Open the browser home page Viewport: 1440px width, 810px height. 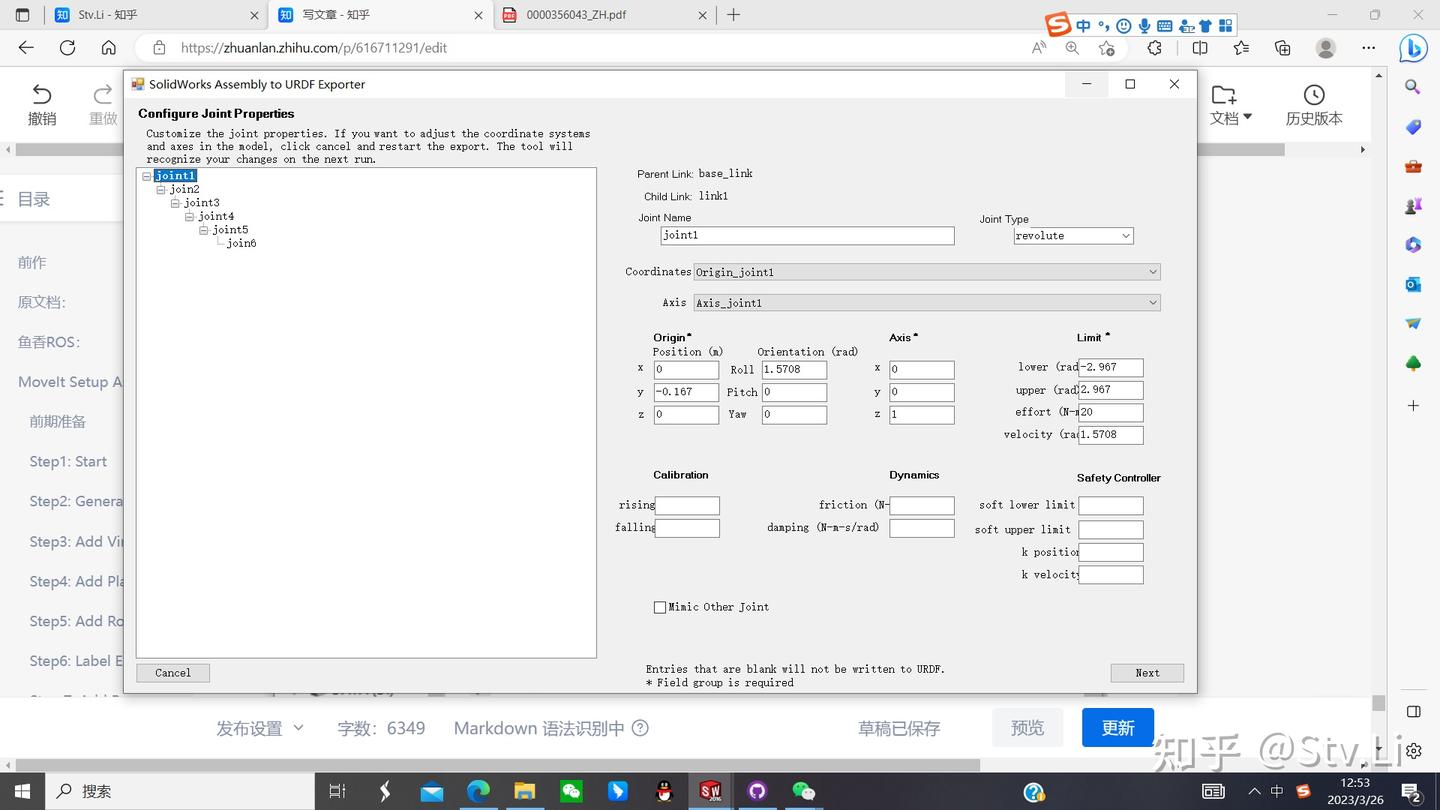(109, 48)
